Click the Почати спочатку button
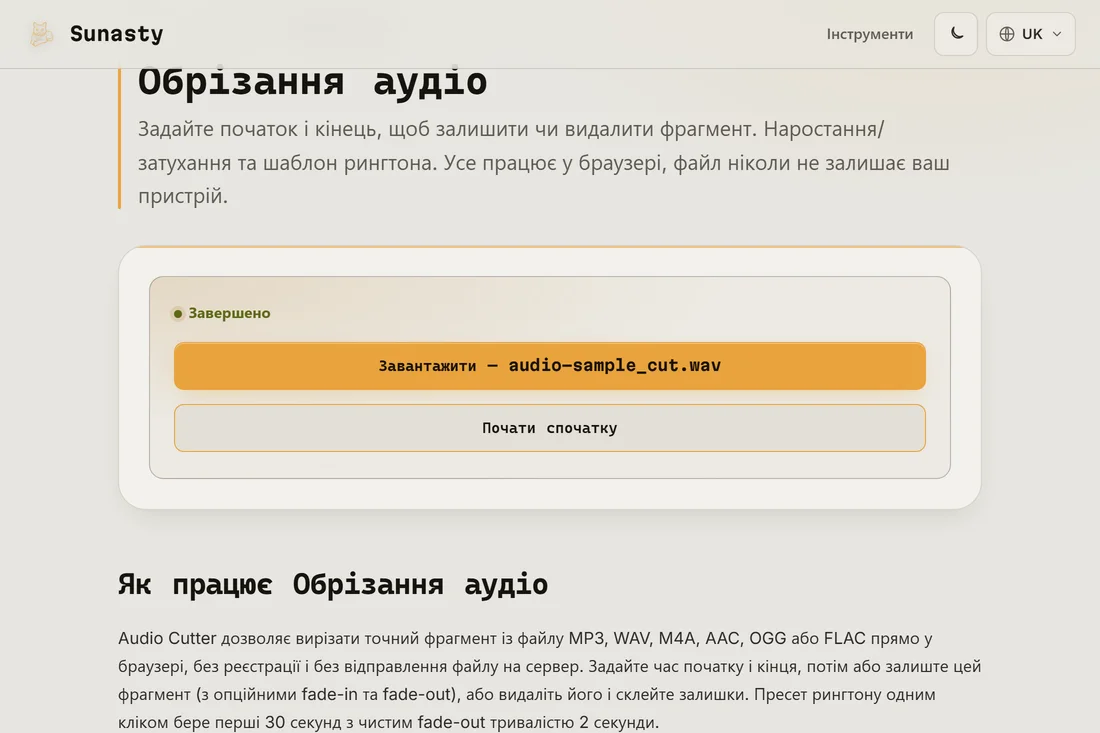Viewport: 1100px width, 733px height. click(549, 428)
